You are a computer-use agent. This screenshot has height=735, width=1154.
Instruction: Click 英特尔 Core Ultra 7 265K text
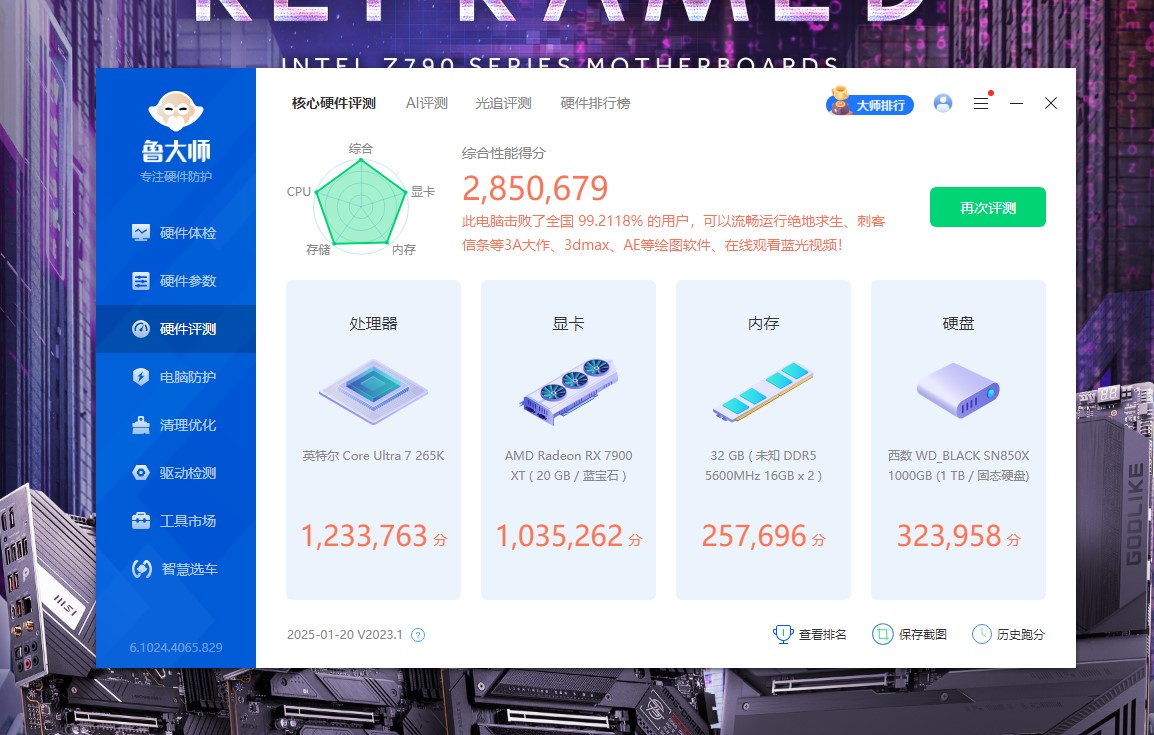pyautogui.click(x=373, y=456)
